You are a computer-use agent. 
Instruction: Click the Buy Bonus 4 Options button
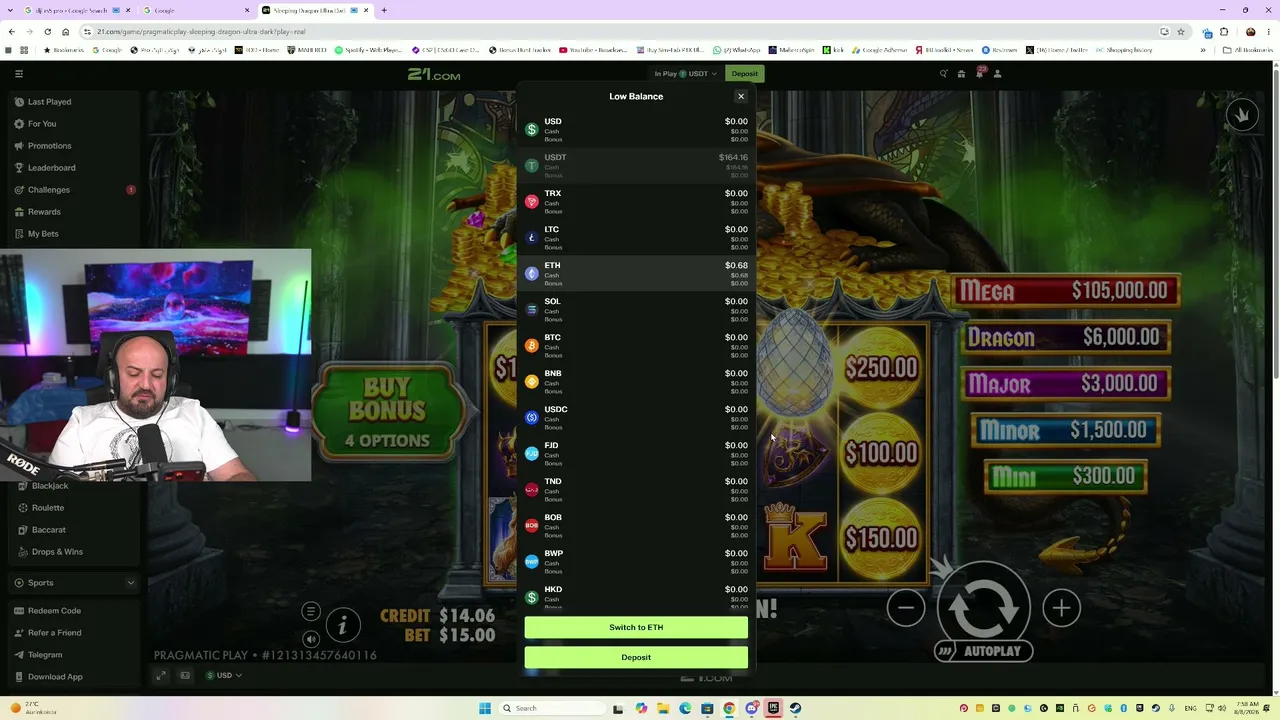(388, 411)
